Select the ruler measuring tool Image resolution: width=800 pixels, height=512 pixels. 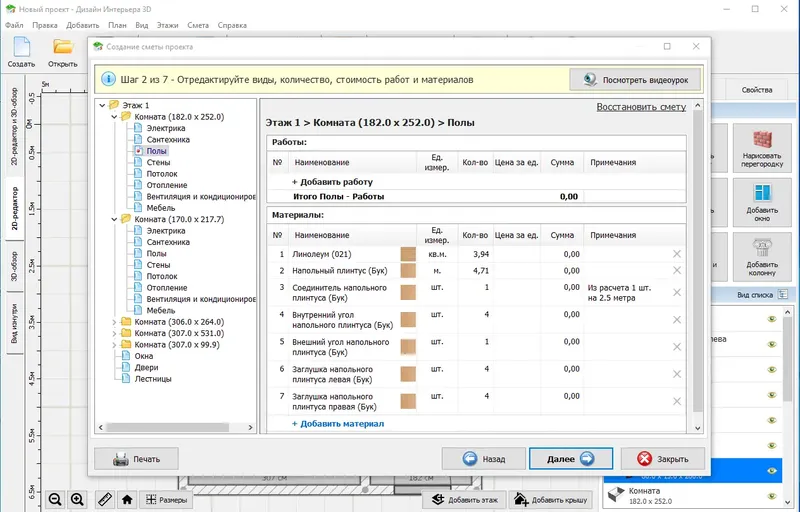(x=105, y=500)
